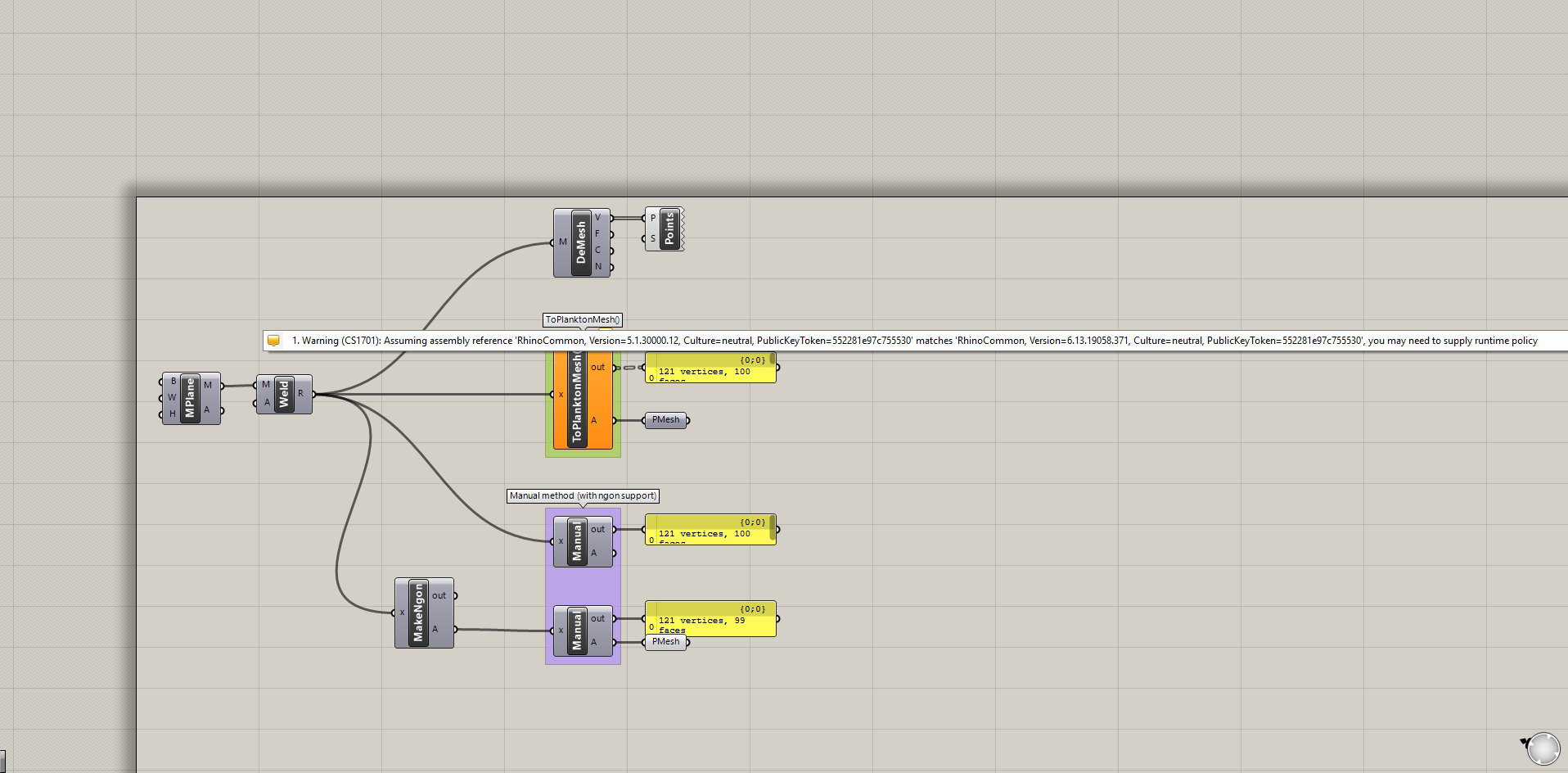The width and height of the screenshot is (1568, 773).
Task: Select the upper Manual component
Action: point(577,541)
